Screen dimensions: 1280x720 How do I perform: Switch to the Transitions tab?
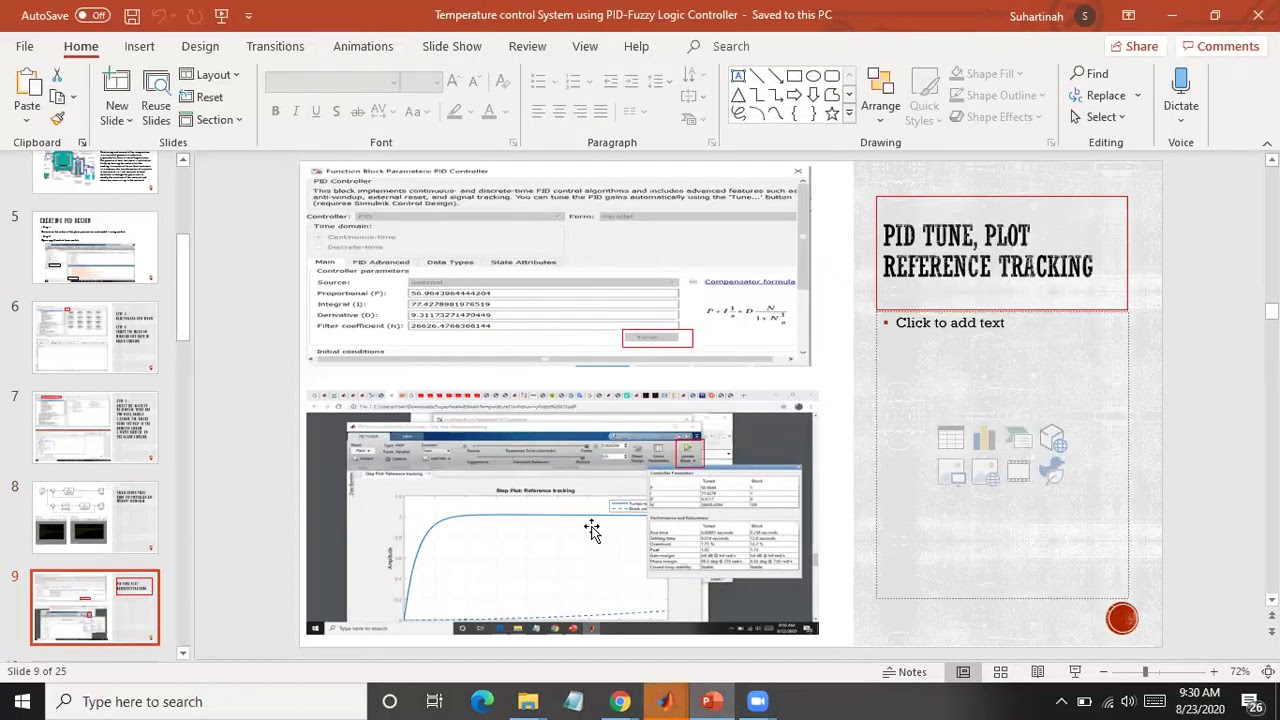pos(275,46)
